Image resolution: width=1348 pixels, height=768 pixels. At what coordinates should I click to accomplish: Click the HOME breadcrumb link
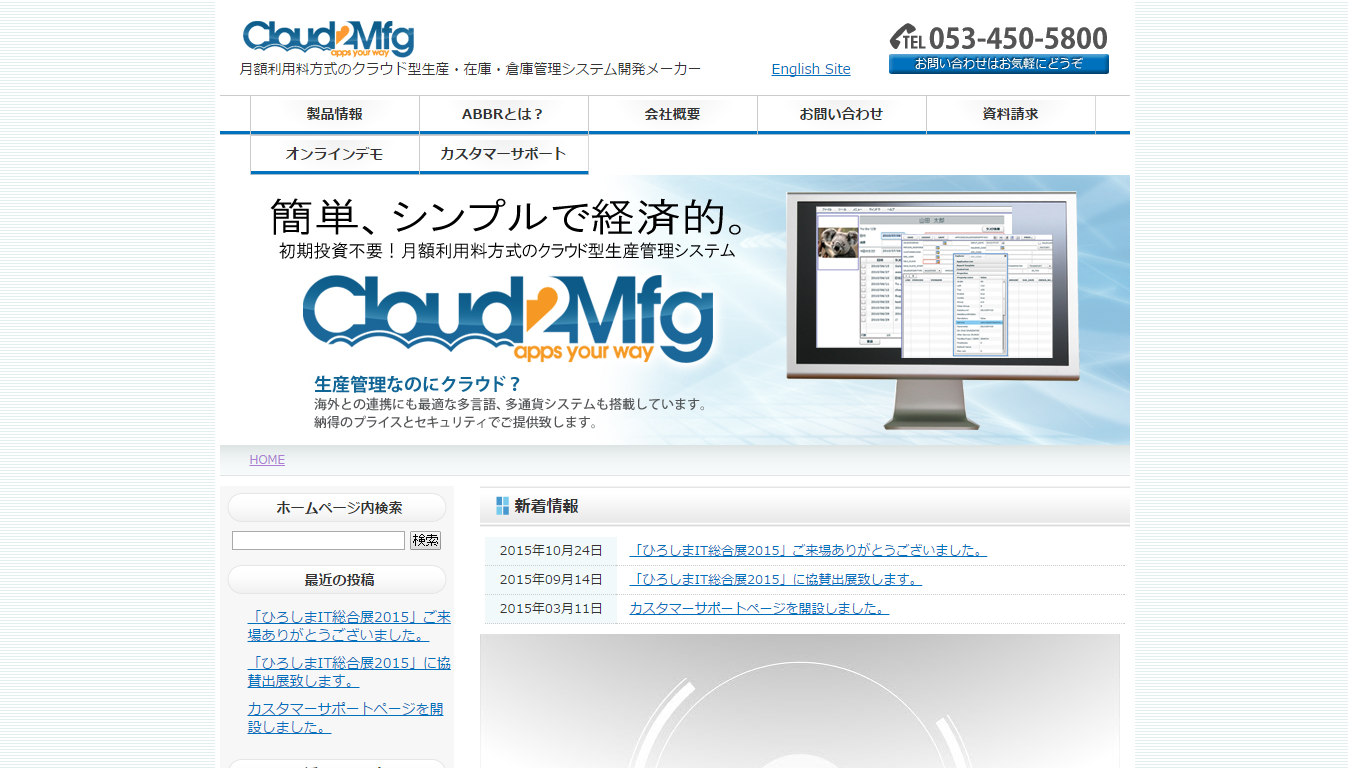(x=267, y=460)
